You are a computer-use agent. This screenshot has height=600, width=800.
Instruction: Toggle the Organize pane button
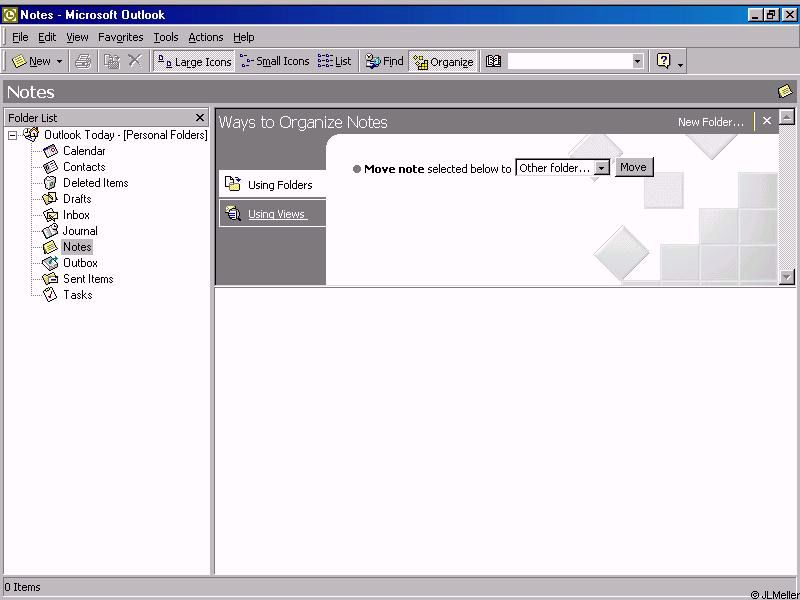click(x=443, y=61)
